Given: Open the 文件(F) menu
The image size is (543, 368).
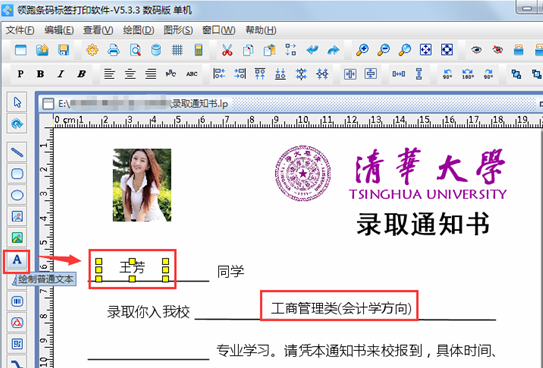Looking at the screenshot, I should click(20, 30).
